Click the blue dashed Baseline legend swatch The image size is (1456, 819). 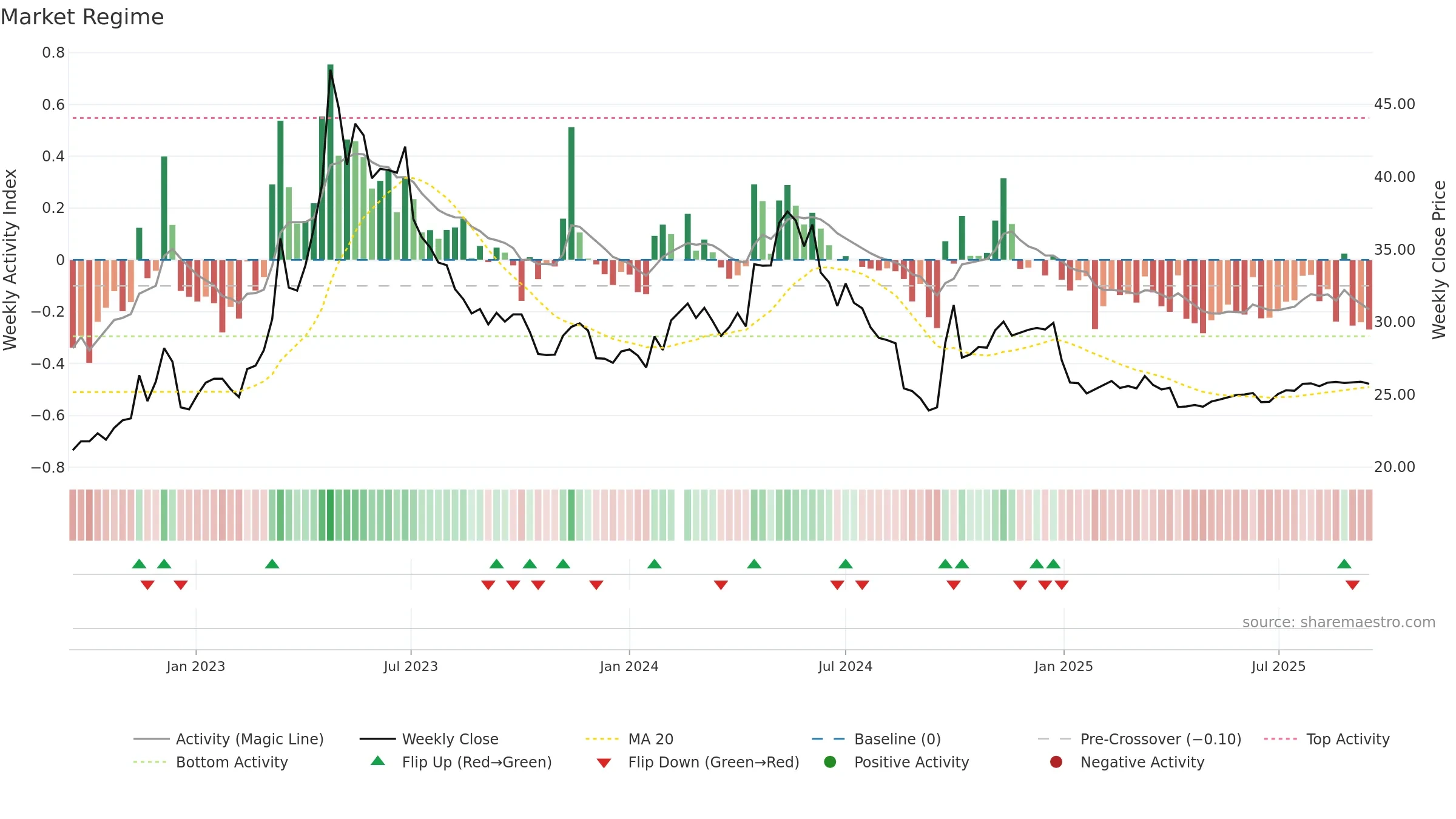click(828, 739)
